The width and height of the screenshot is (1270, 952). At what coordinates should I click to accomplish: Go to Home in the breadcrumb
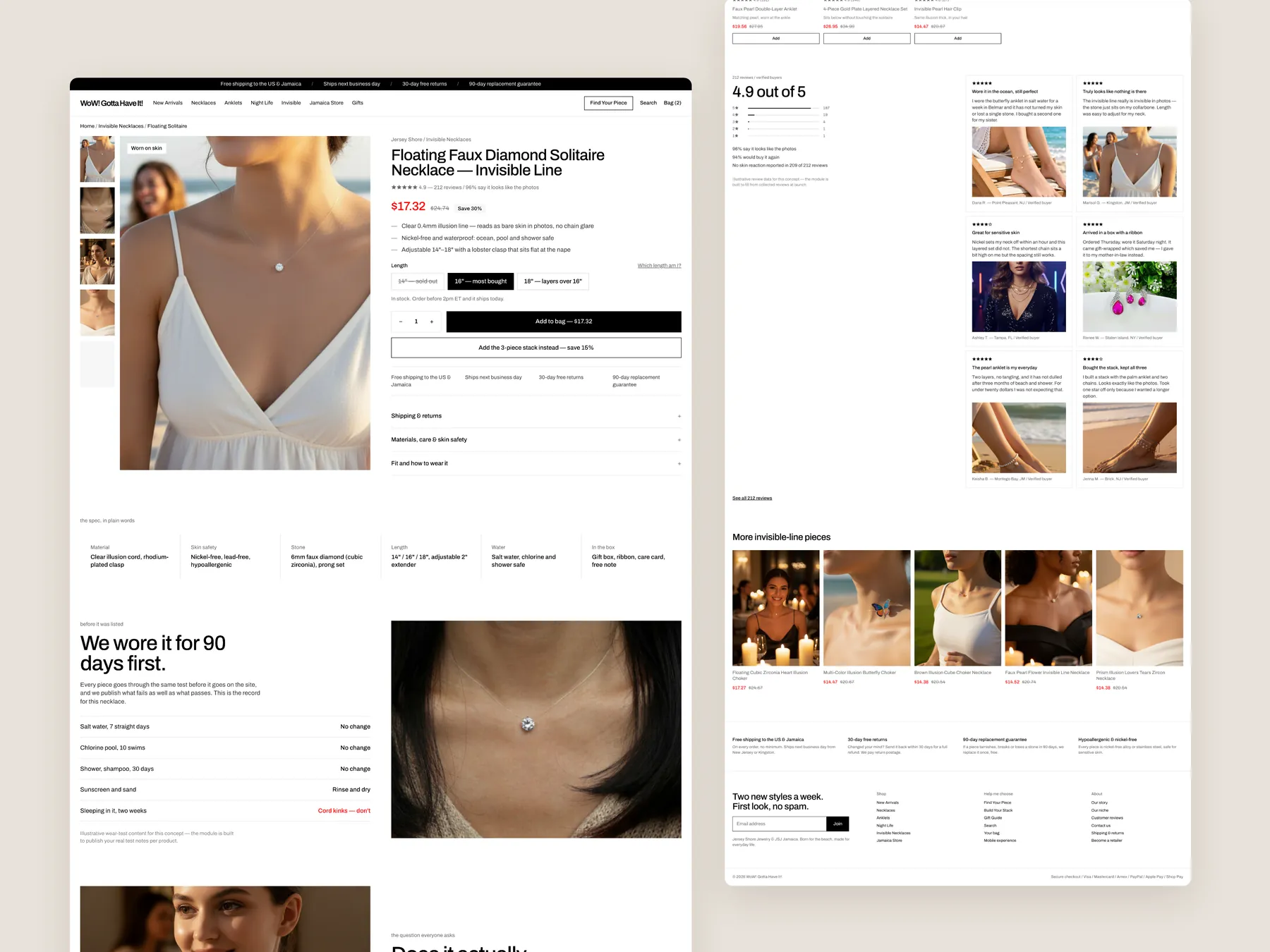coord(87,126)
